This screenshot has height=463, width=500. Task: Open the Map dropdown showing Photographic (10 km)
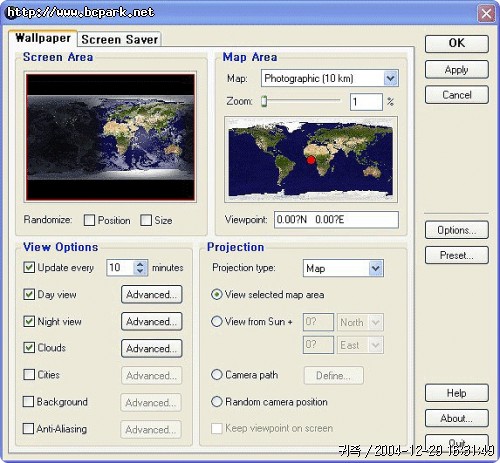(330, 78)
